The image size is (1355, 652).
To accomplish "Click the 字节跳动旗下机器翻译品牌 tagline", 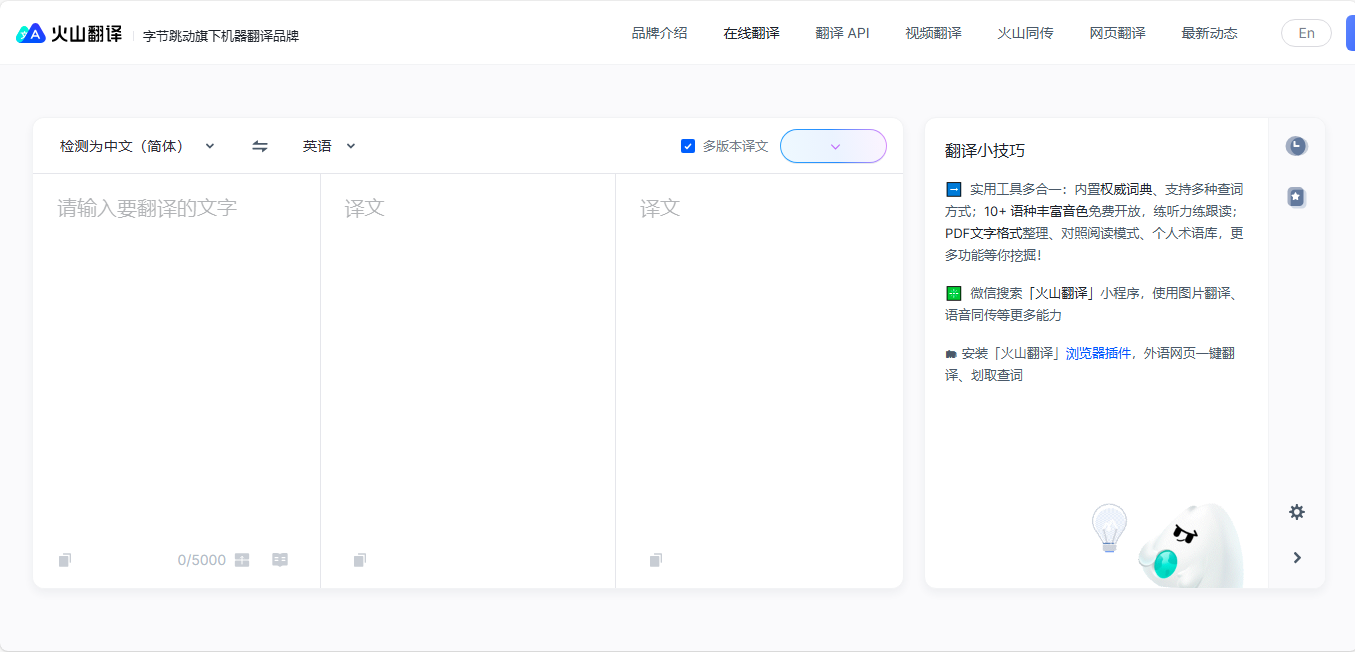I will (x=221, y=35).
